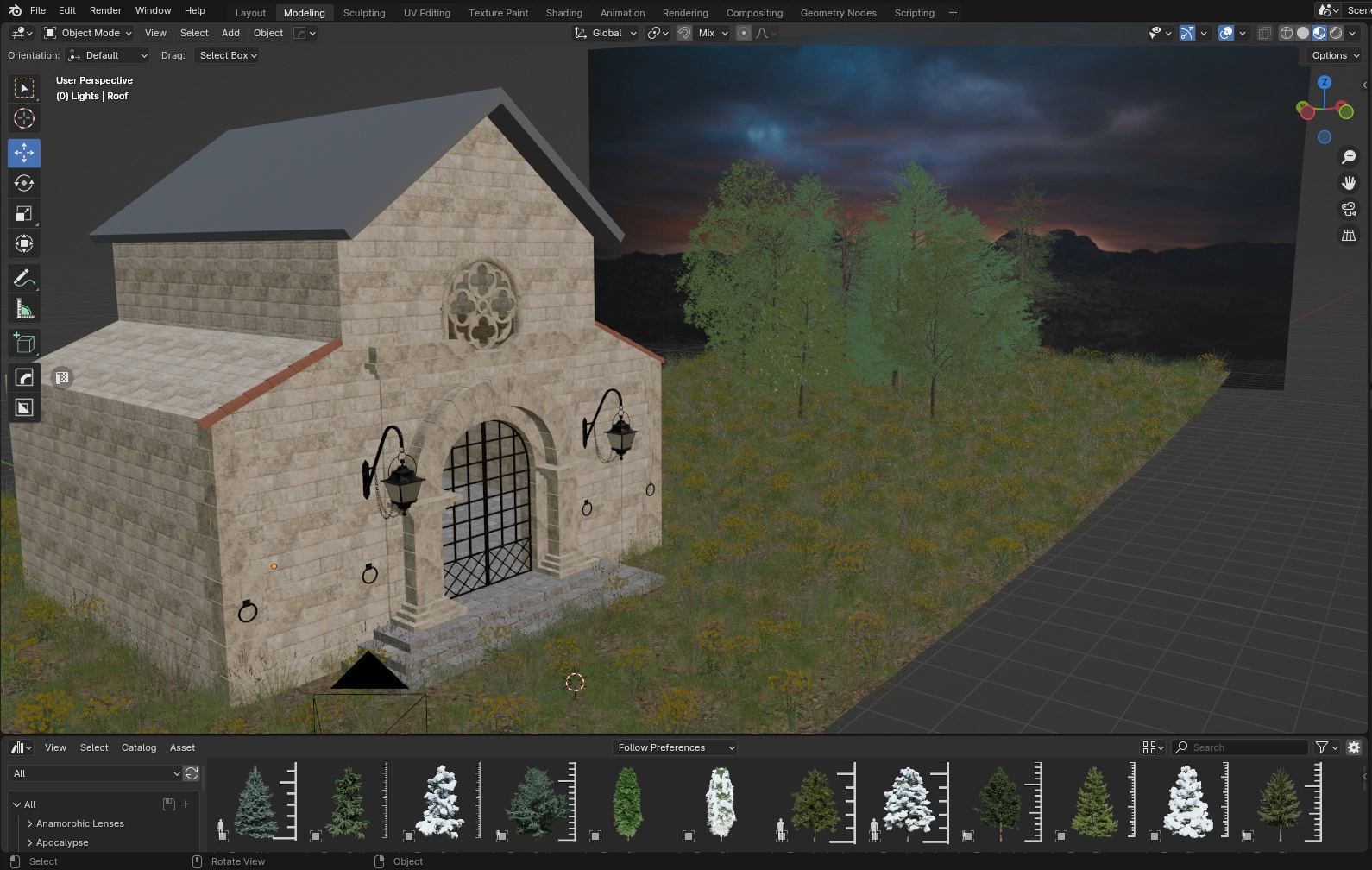Toggle X-ray view mode
This screenshot has height=870, width=1372.
click(x=1264, y=33)
